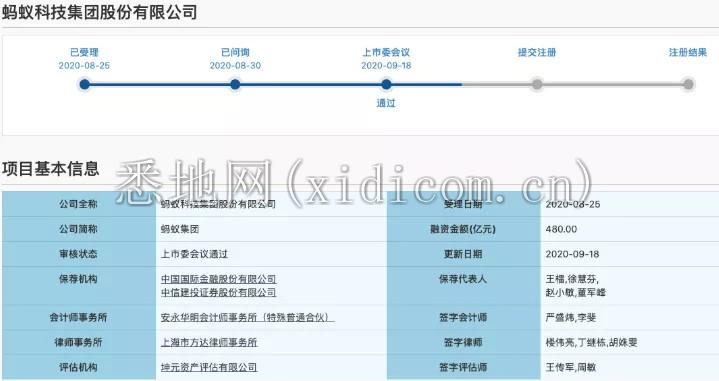Select the 注册结果 stage label
Image resolution: width=719 pixels, height=381 pixels.
(x=688, y=52)
